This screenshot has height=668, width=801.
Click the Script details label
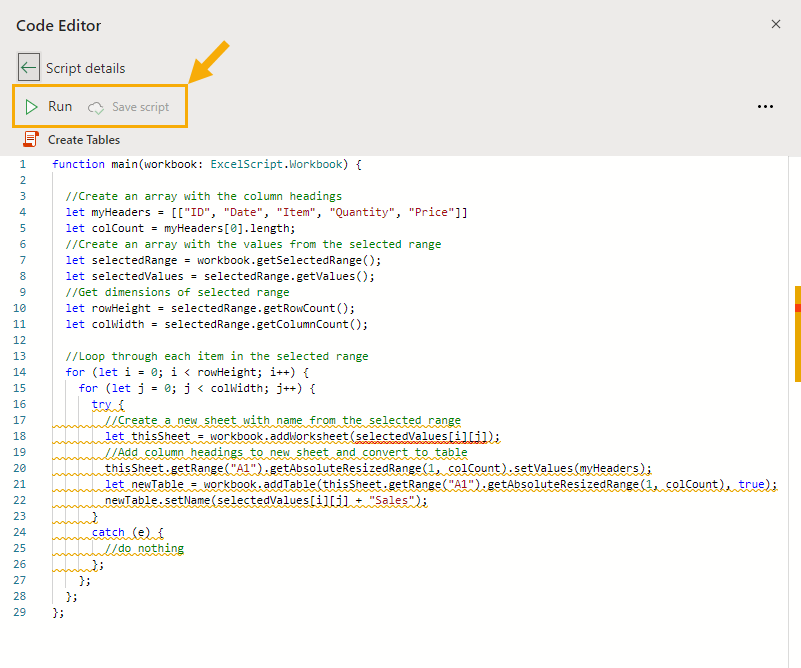(x=85, y=68)
